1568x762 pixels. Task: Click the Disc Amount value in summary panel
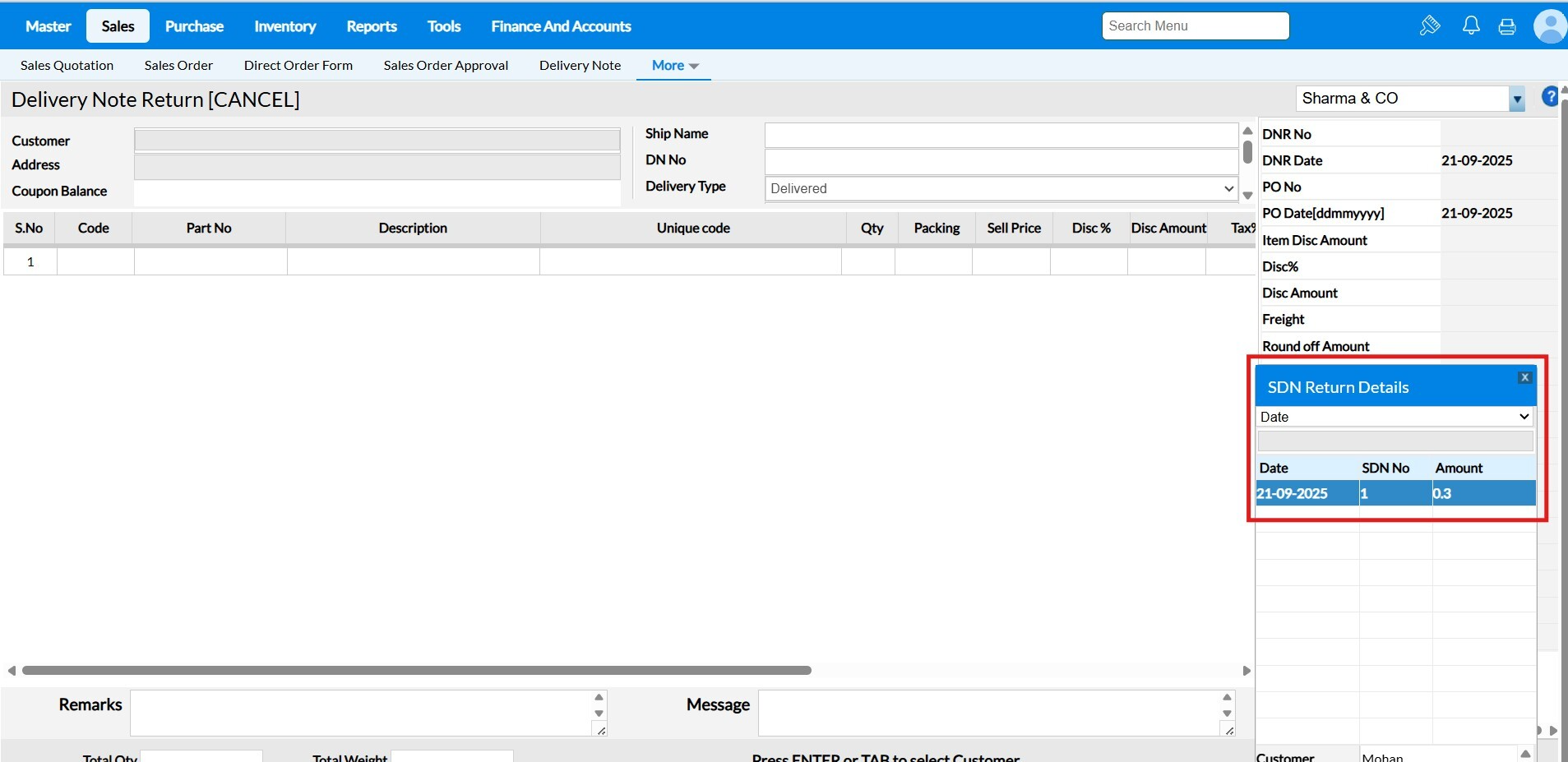click(1498, 293)
